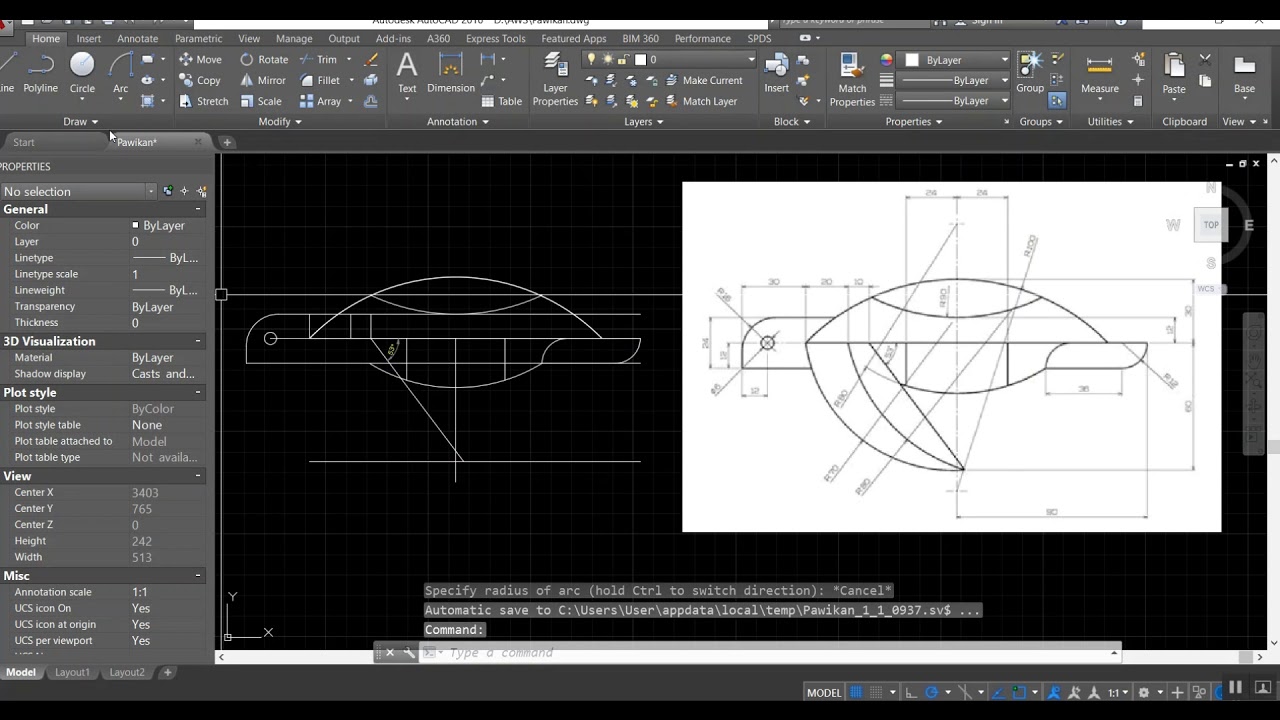Viewport: 1280px width, 720px height.
Task: Activate the Move command
Action: [x=200, y=59]
